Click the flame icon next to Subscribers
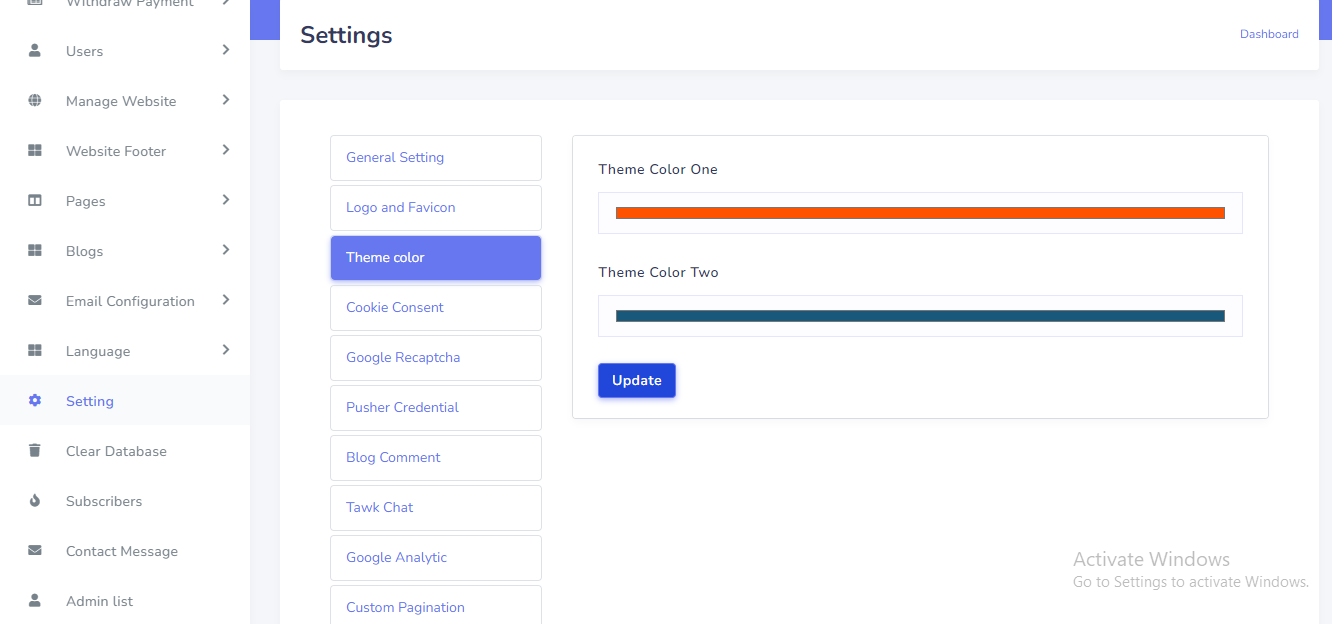This screenshot has width=1332, height=624. (x=35, y=501)
